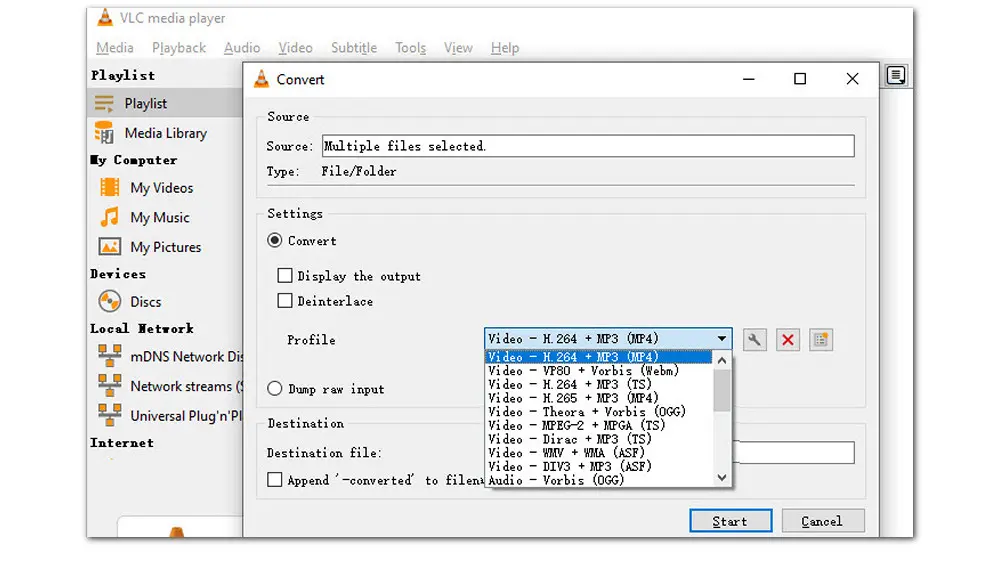Click the Destination file input field
Image resolution: width=1000 pixels, height=580 pixels.
click(x=794, y=452)
